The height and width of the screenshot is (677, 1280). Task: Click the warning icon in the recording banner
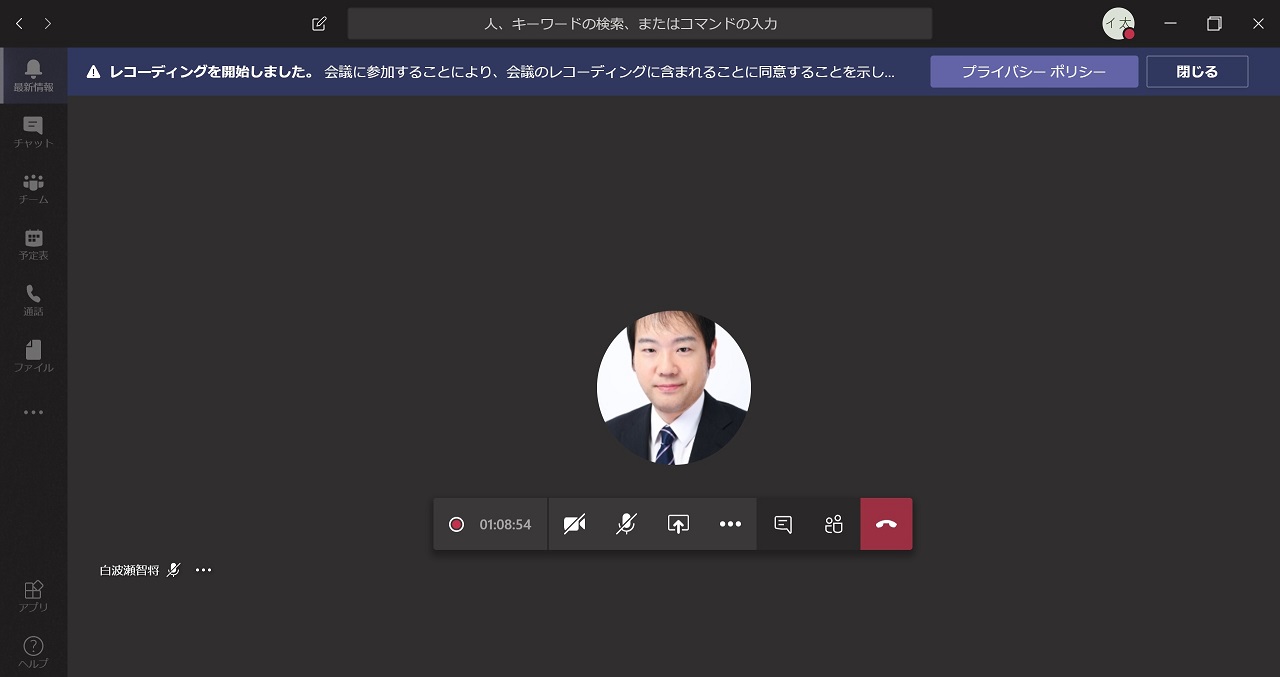click(x=93, y=72)
